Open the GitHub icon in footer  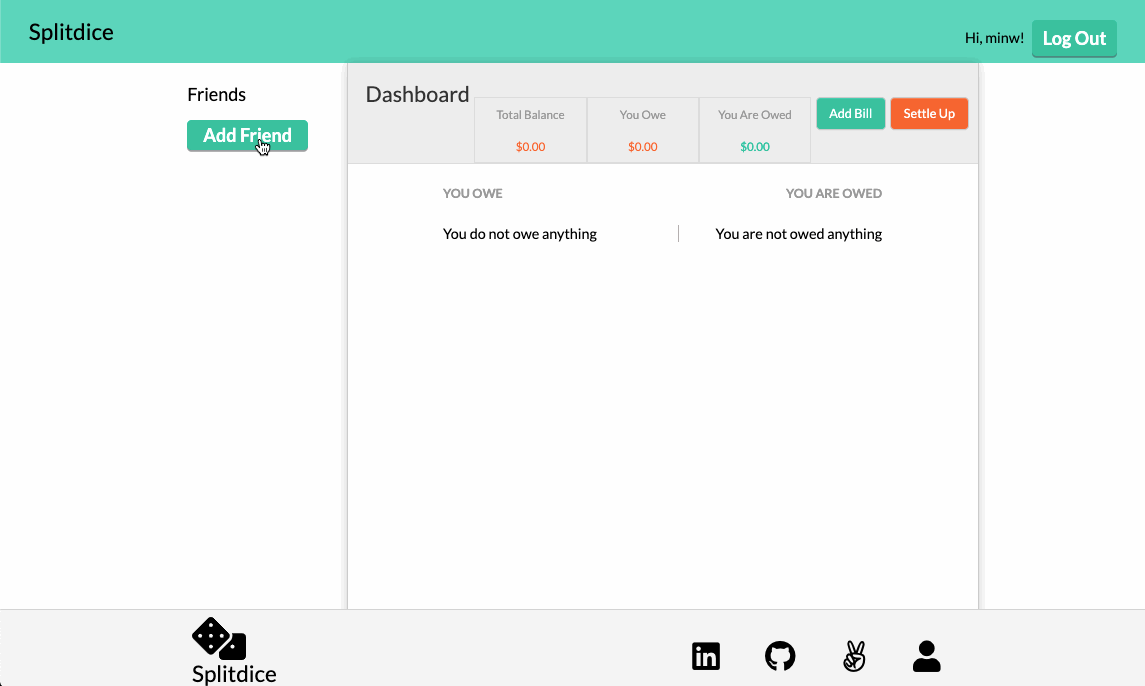[780, 656]
